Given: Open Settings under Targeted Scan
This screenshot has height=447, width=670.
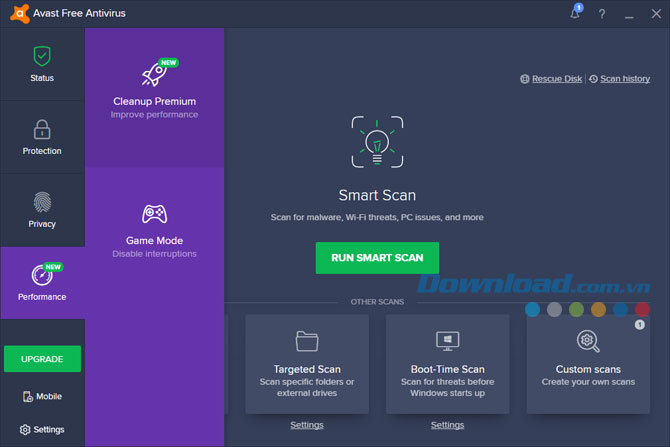Looking at the screenshot, I should (307, 425).
